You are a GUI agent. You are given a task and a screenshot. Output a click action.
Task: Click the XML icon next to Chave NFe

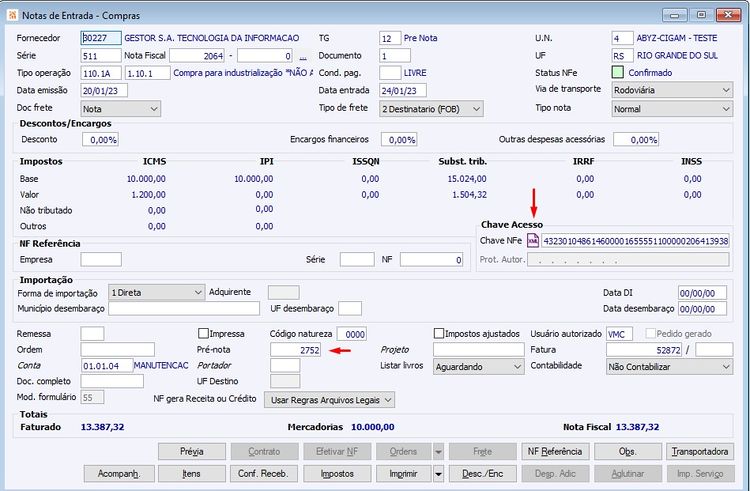(x=533, y=240)
